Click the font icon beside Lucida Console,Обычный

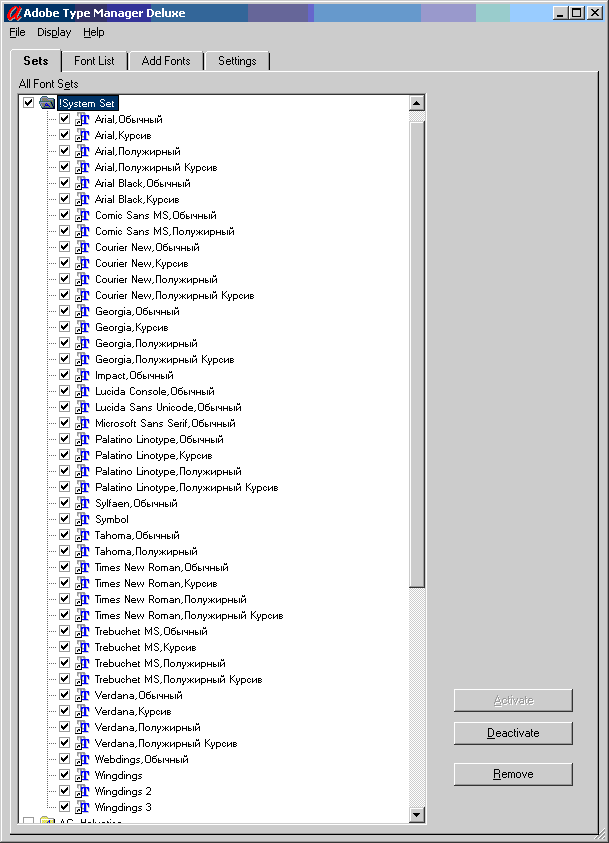click(x=82, y=391)
